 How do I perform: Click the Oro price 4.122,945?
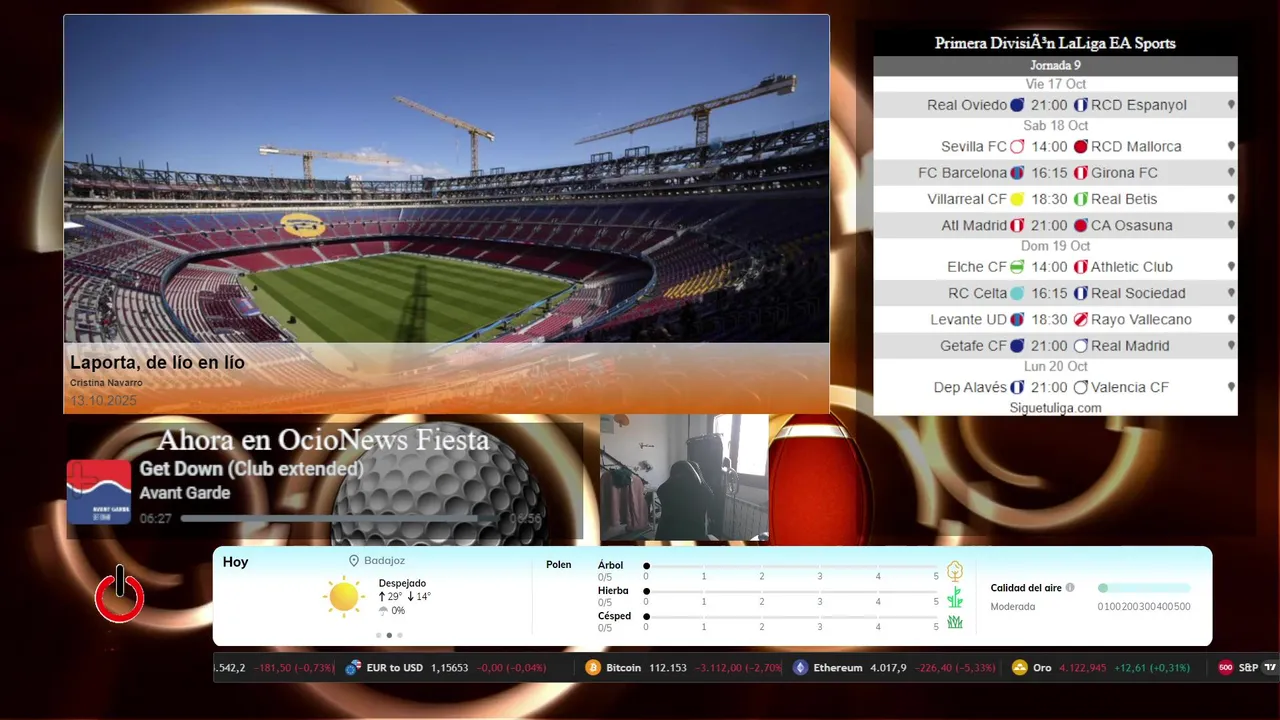coord(1083,667)
